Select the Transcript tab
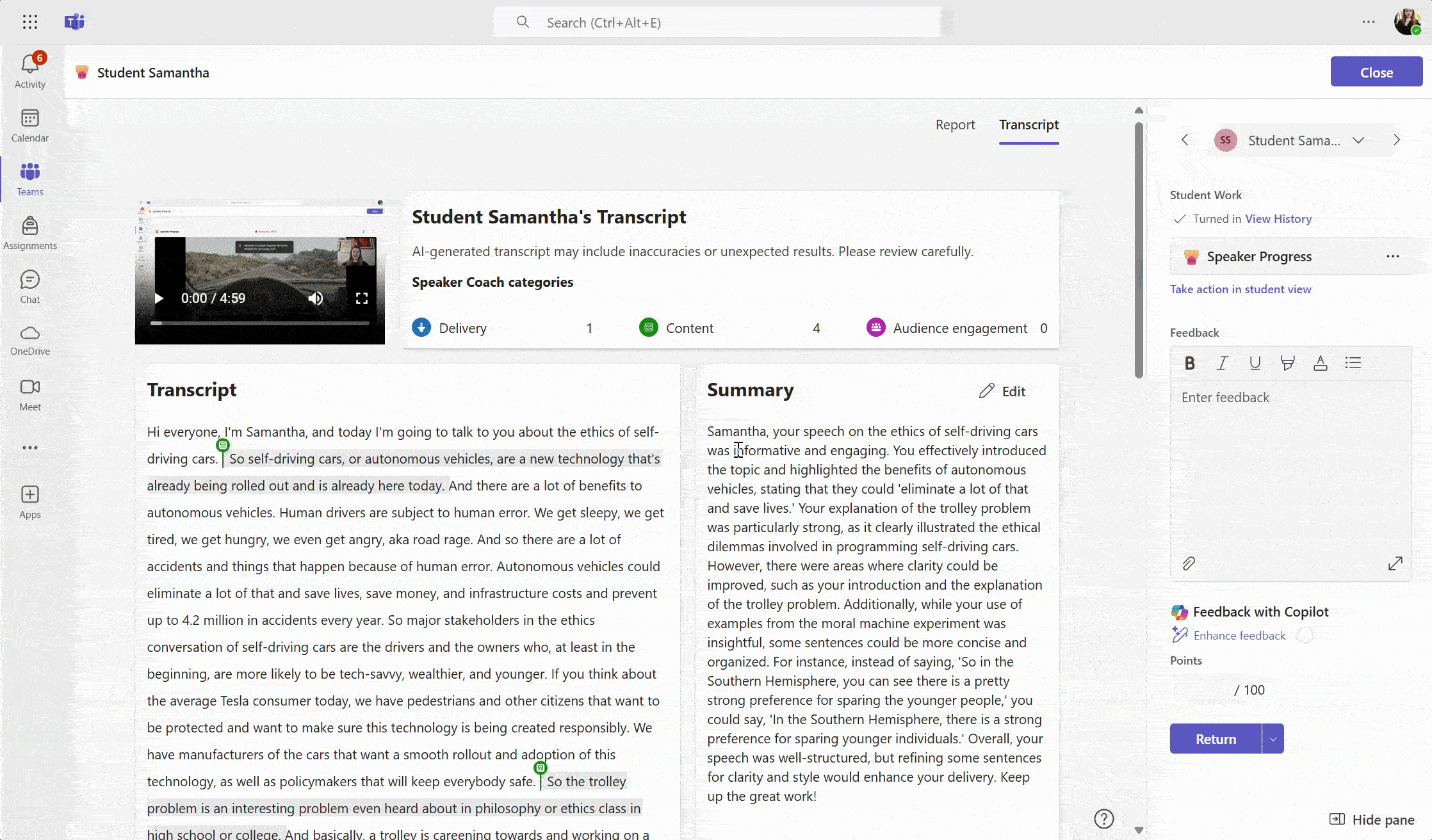The width and height of the screenshot is (1432, 840). (x=1029, y=125)
